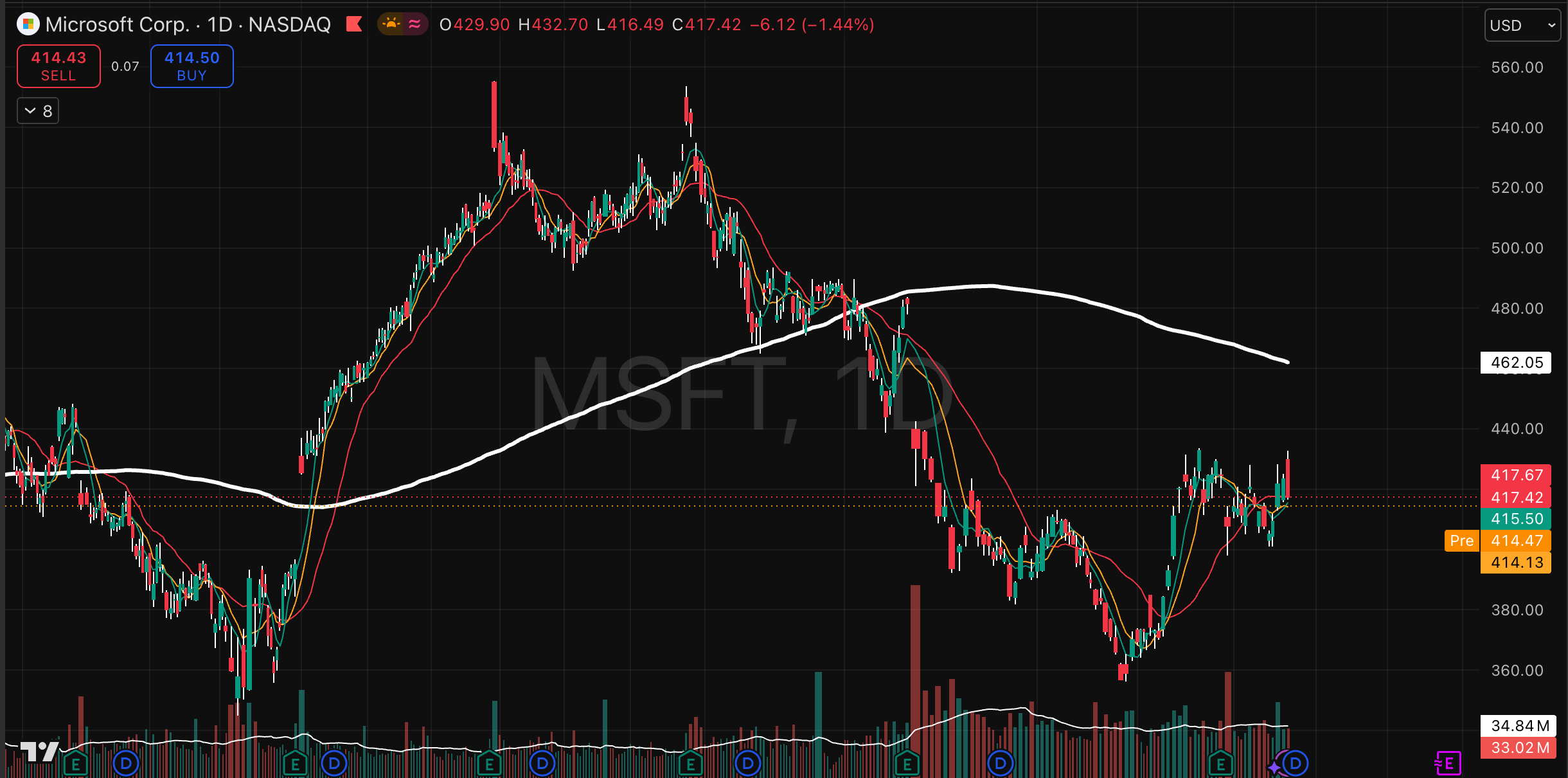
Task: Click the magenta upcoming earnings E icon
Action: pos(1448,764)
